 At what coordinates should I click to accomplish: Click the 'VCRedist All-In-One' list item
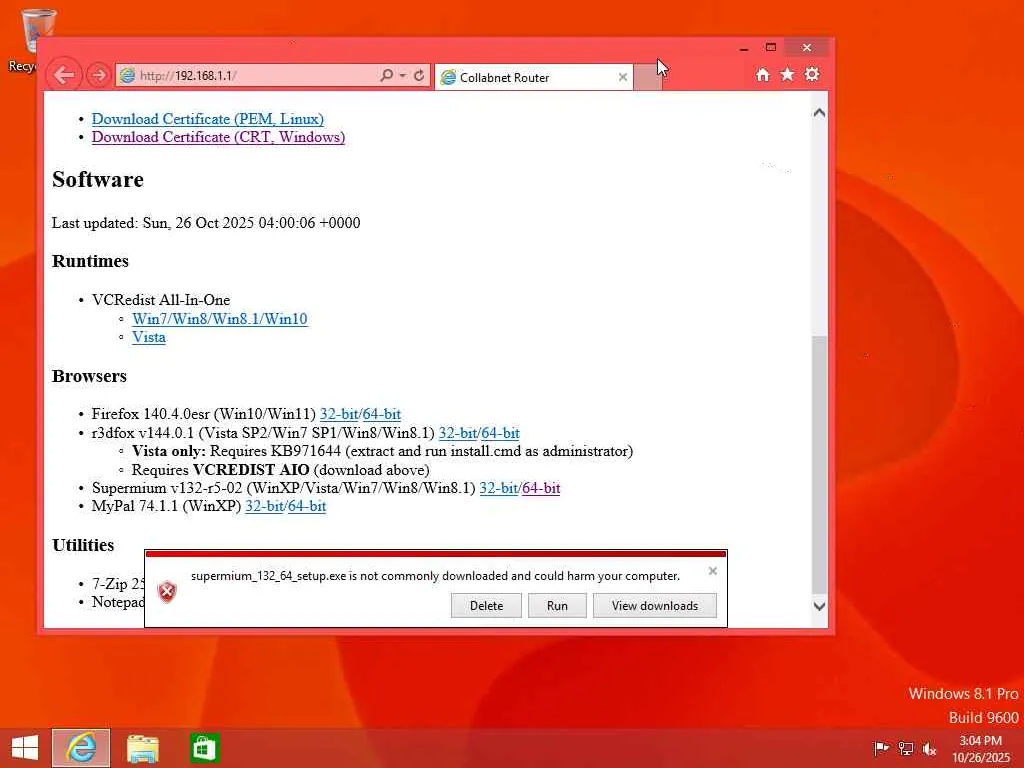(x=161, y=300)
